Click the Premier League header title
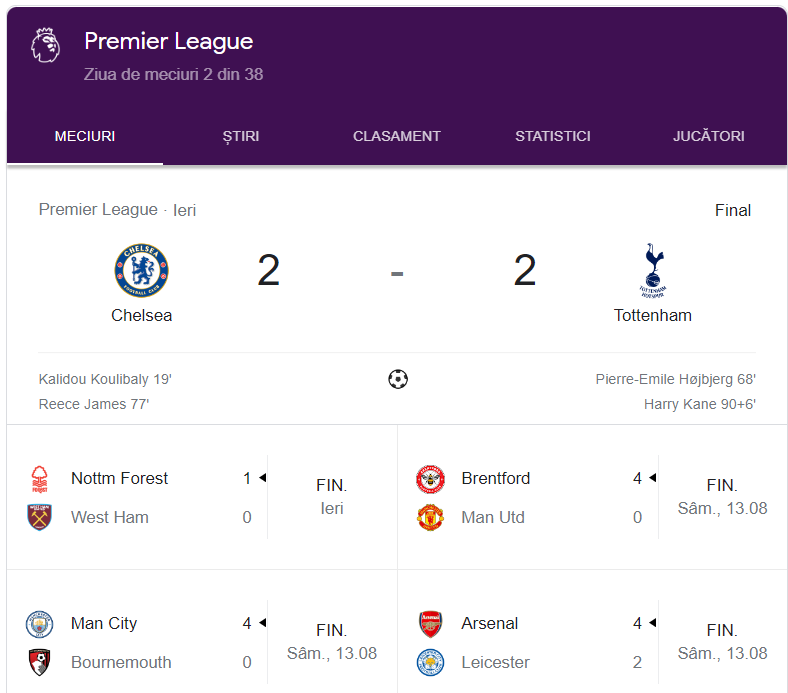This screenshot has width=788, height=693. click(x=168, y=41)
